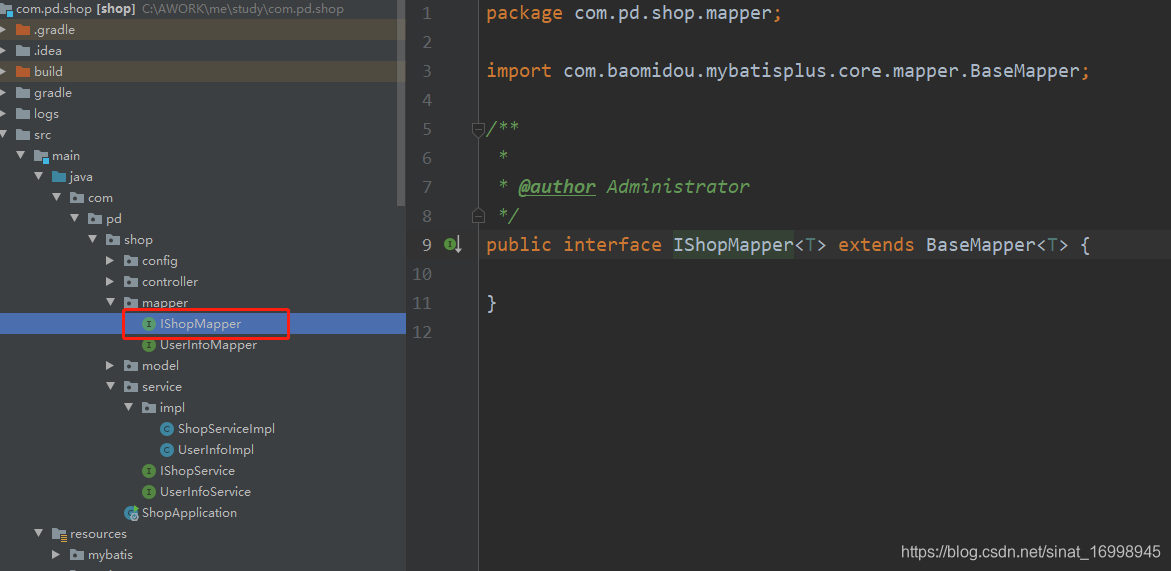Collapse the resources folder arrow
Viewport: 1171px width, 571px height.
[x=39, y=534]
